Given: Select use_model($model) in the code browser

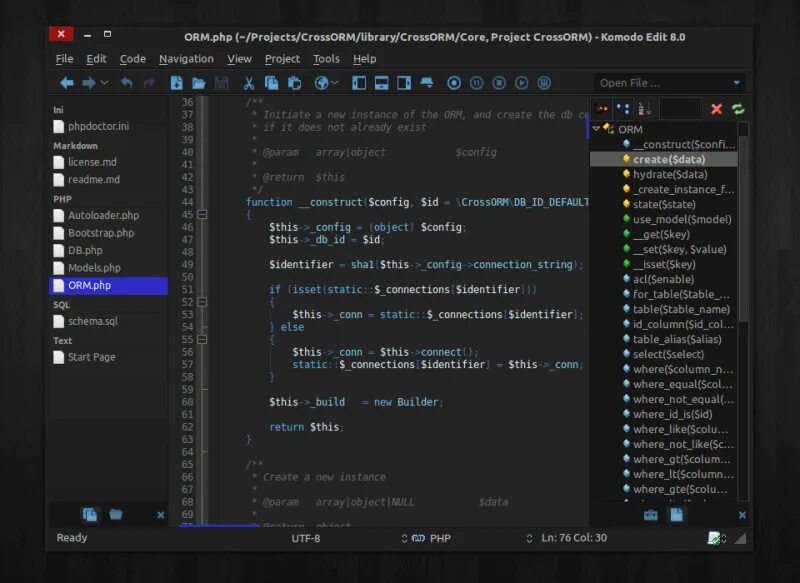Looking at the screenshot, I should coord(665,219).
